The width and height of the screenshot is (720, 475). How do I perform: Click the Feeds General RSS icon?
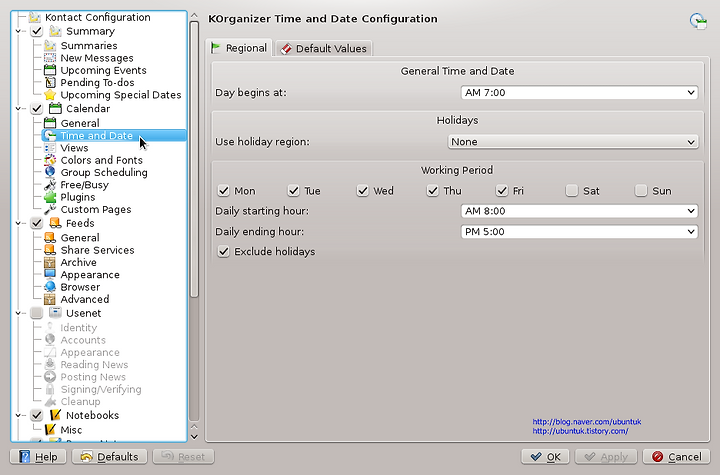click(x=50, y=238)
